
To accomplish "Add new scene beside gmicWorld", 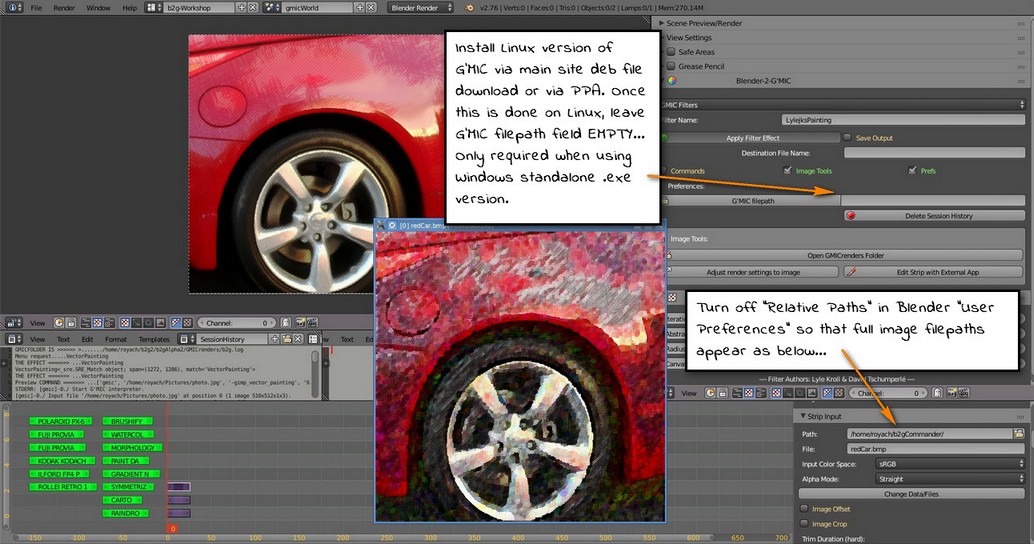I will [359, 7].
